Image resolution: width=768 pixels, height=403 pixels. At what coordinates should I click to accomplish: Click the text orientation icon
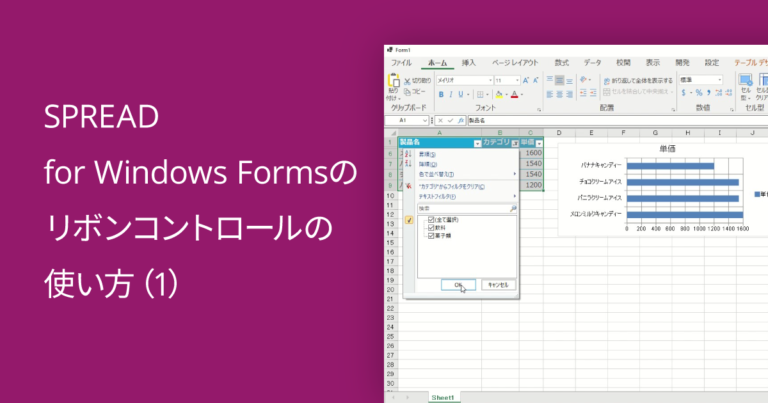coord(583,80)
